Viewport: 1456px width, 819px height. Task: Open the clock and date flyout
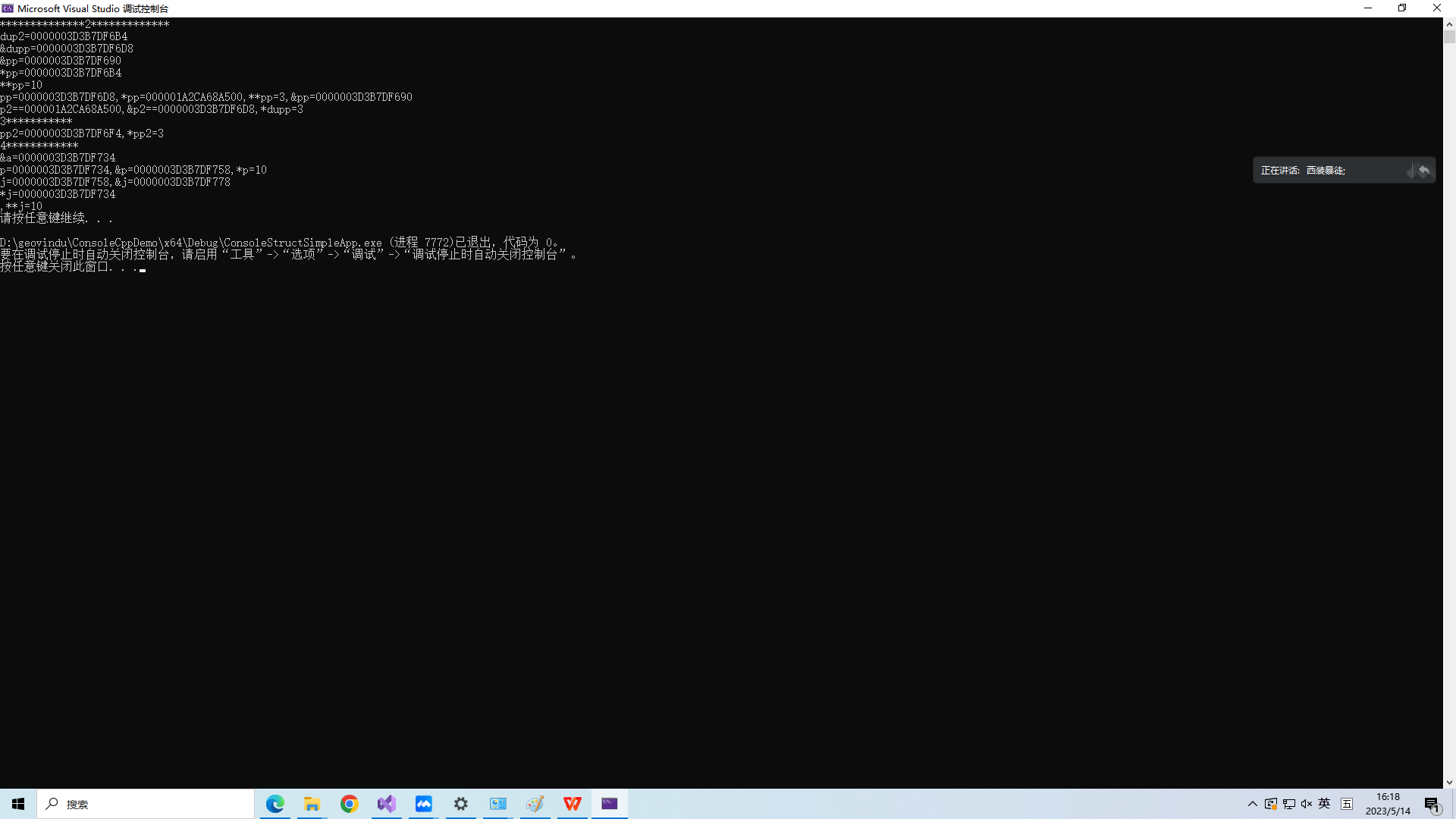click(x=1388, y=804)
